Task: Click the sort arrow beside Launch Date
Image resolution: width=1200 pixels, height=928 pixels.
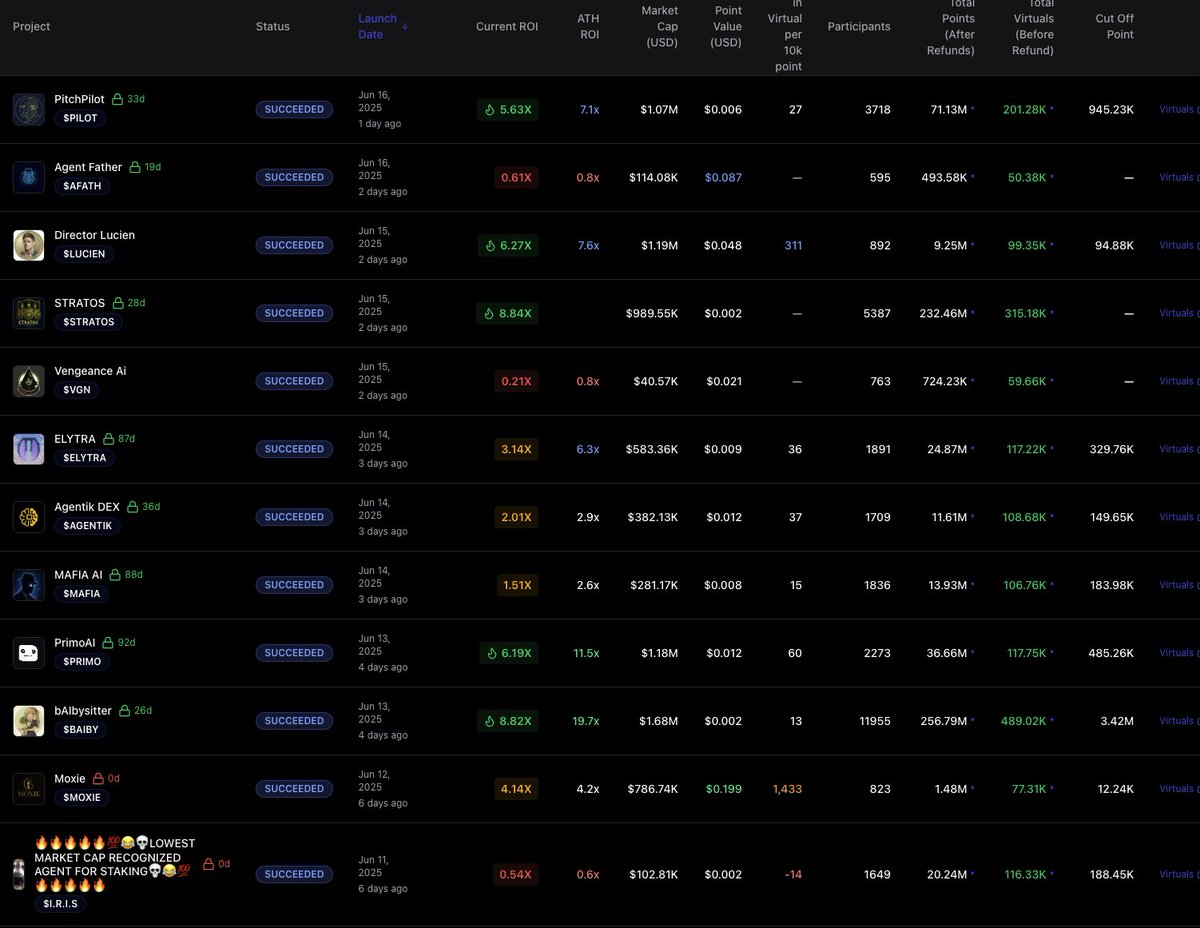Action: tap(405, 27)
